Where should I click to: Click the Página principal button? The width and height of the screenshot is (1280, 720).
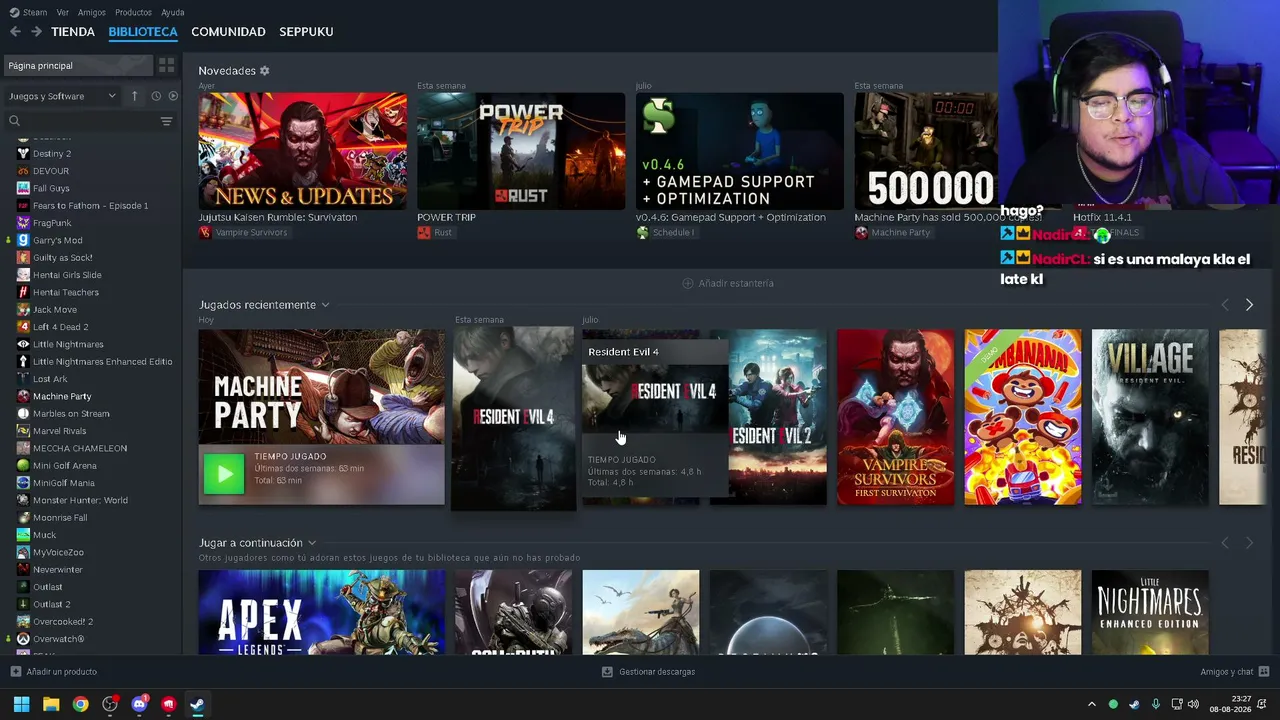click(x=78, y=65)
